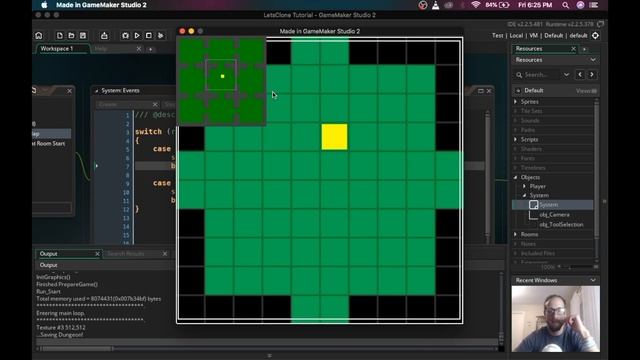Click the Test target option
The image size is (640, 360).
pyautogui.click(x=498, y=36)
